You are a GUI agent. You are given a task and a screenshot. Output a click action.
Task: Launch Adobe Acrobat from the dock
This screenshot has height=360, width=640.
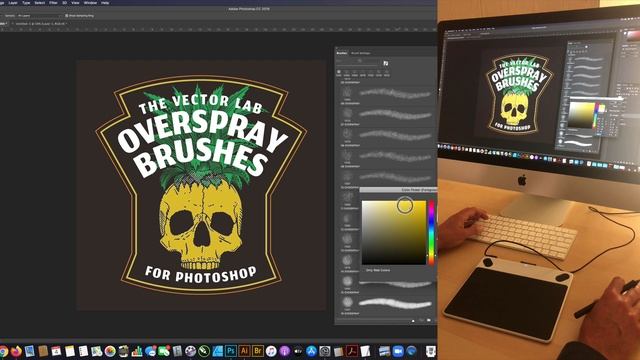352,351
